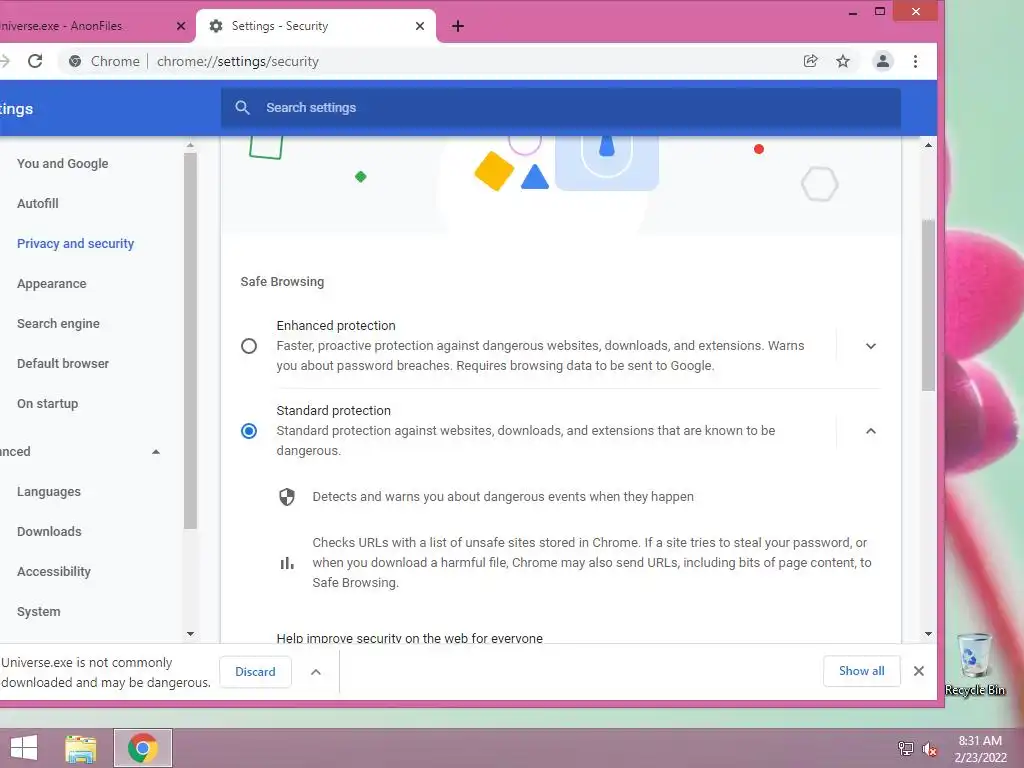The height and width of the screenshot is (768, 1024).
Task: Open download options arrow beside Discard
Action: tap(315, 672)
